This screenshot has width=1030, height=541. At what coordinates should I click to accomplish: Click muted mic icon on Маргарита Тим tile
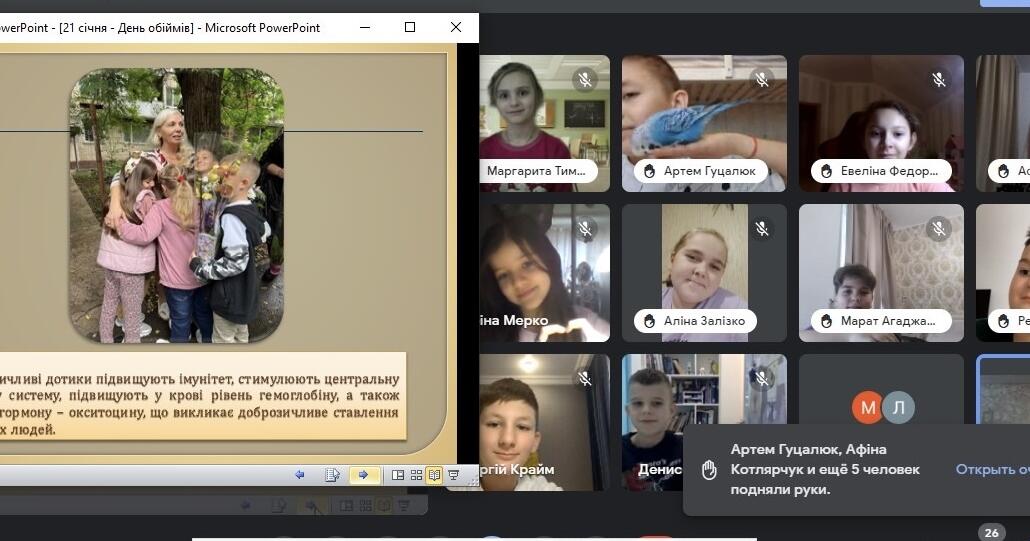click(585, 80)
